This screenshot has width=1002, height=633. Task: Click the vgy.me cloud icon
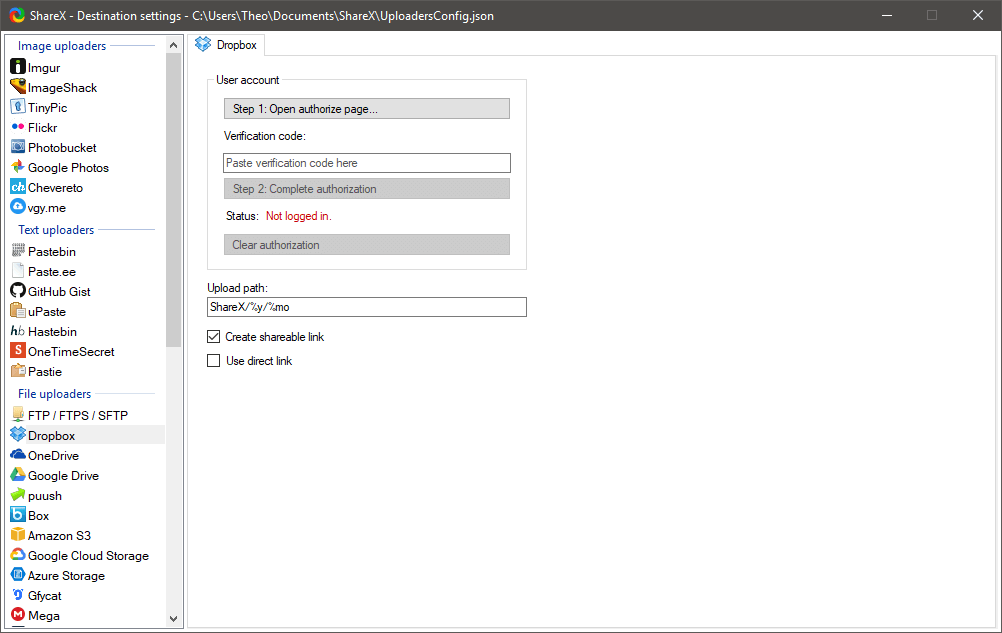(18, 207)
